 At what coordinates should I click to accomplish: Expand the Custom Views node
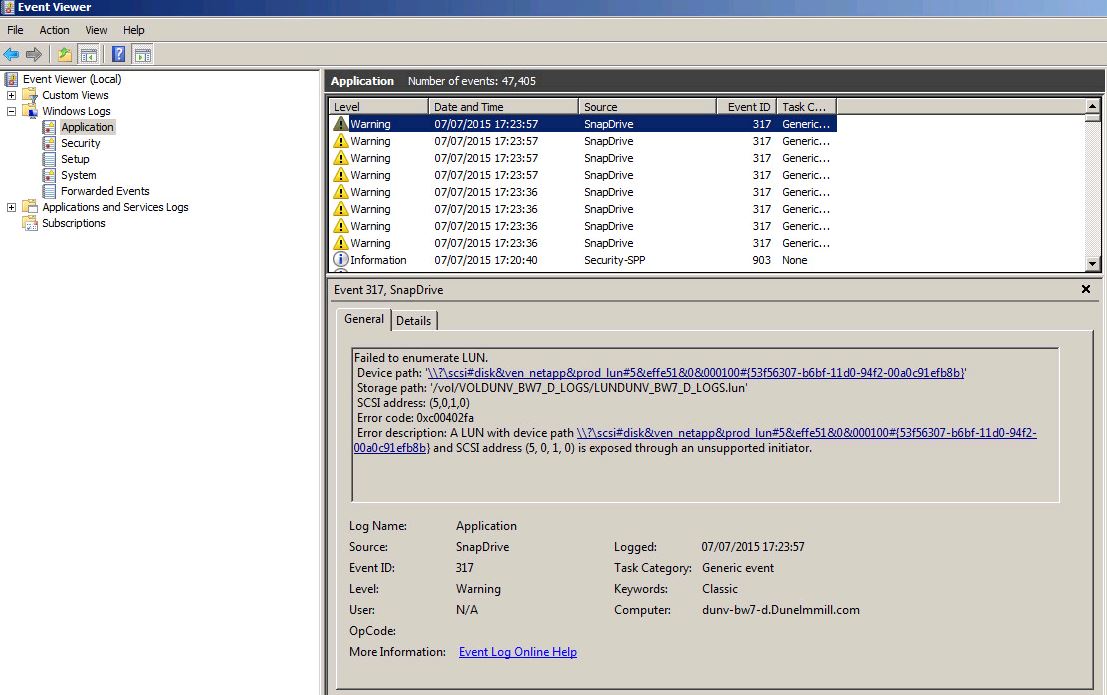(x=12, y=95)
